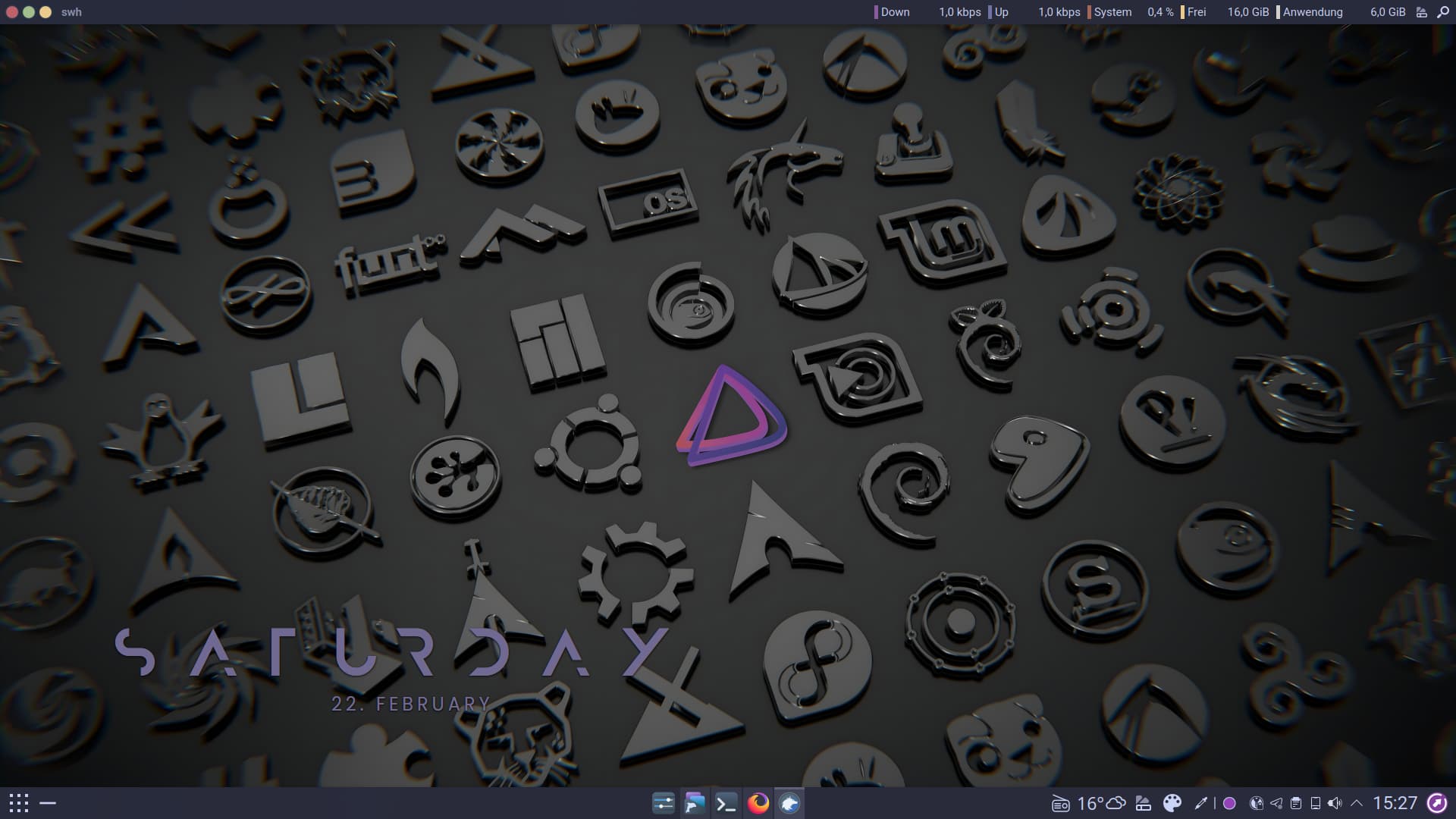Click the purple arrow icon at panel corner

point(1437,803)
